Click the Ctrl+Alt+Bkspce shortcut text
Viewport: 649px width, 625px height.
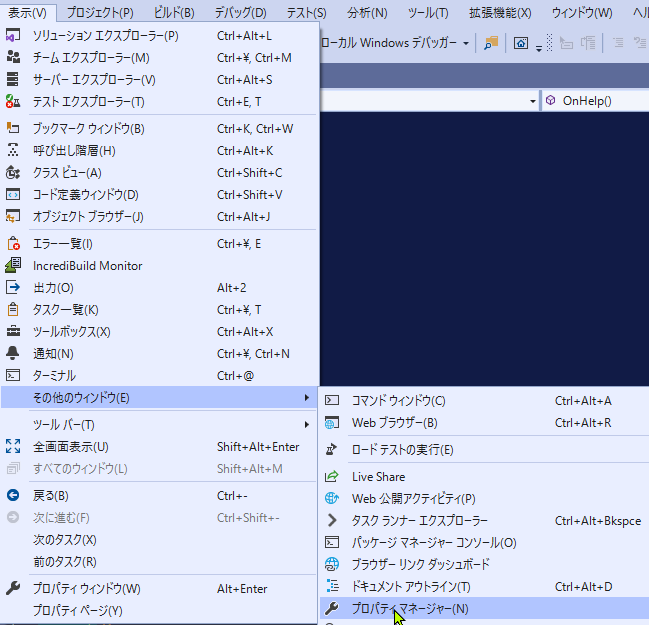point(598,521)
